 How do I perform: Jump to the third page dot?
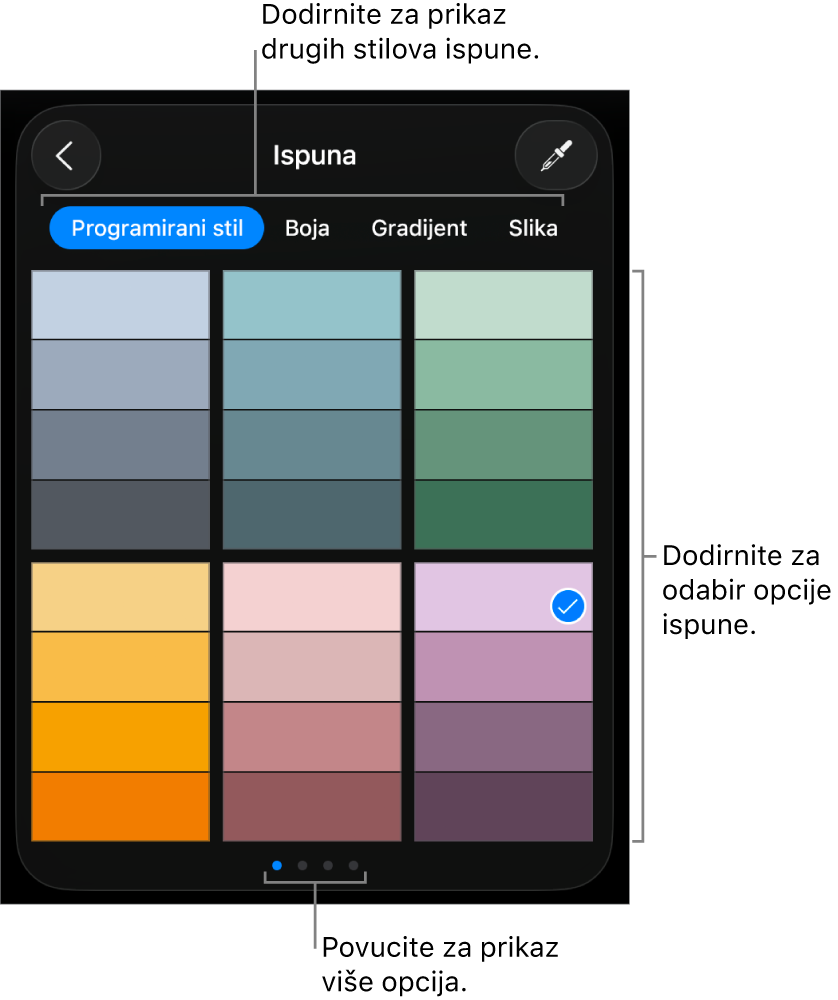click(x=328, y=865)
